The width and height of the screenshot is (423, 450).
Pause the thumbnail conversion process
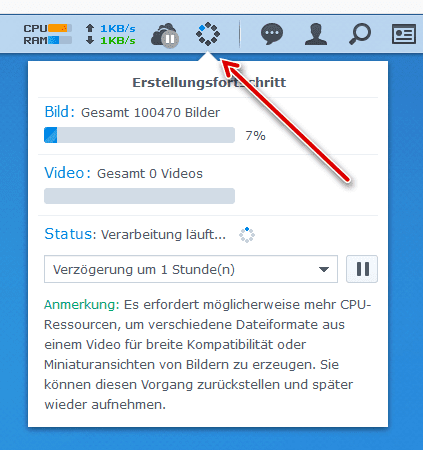click(362, 269)
